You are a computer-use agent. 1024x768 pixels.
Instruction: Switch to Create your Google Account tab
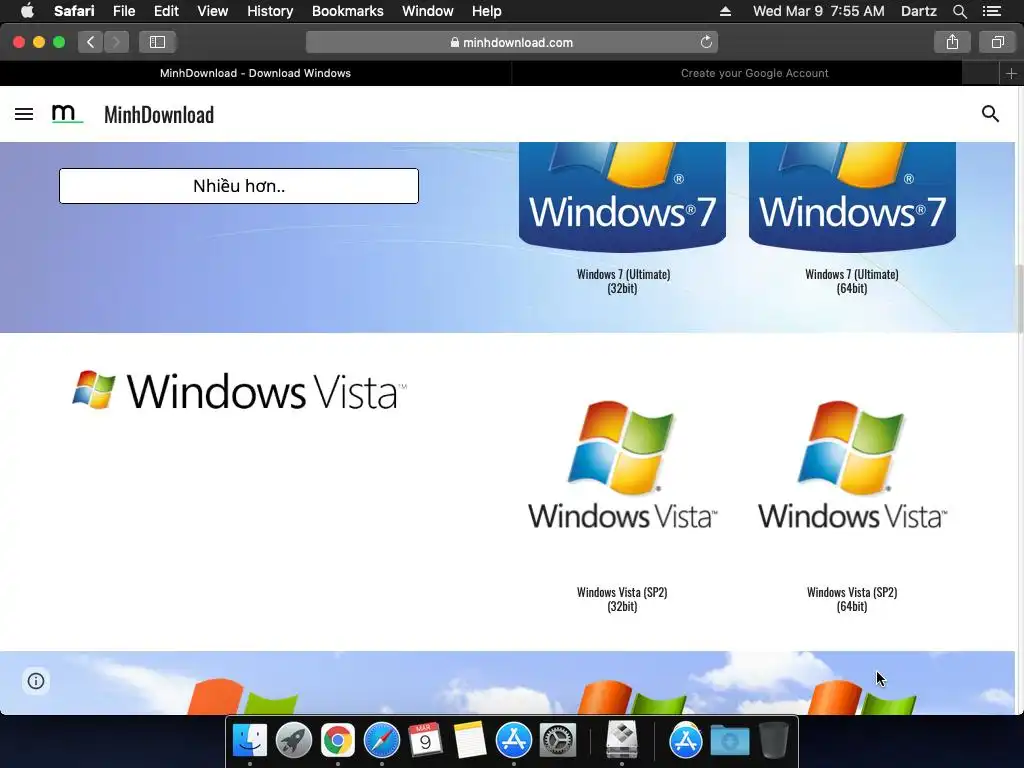(x=754, y=73)
